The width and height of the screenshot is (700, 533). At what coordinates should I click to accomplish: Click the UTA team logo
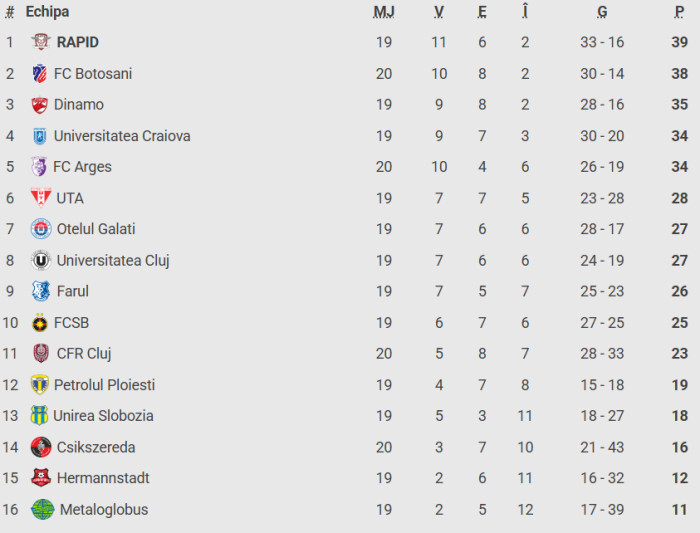pos(41,198)
